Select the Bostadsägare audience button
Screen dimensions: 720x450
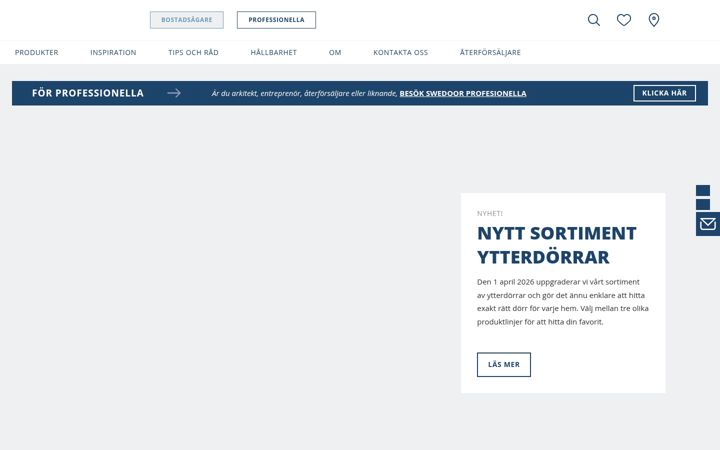(x=187, y=20)
